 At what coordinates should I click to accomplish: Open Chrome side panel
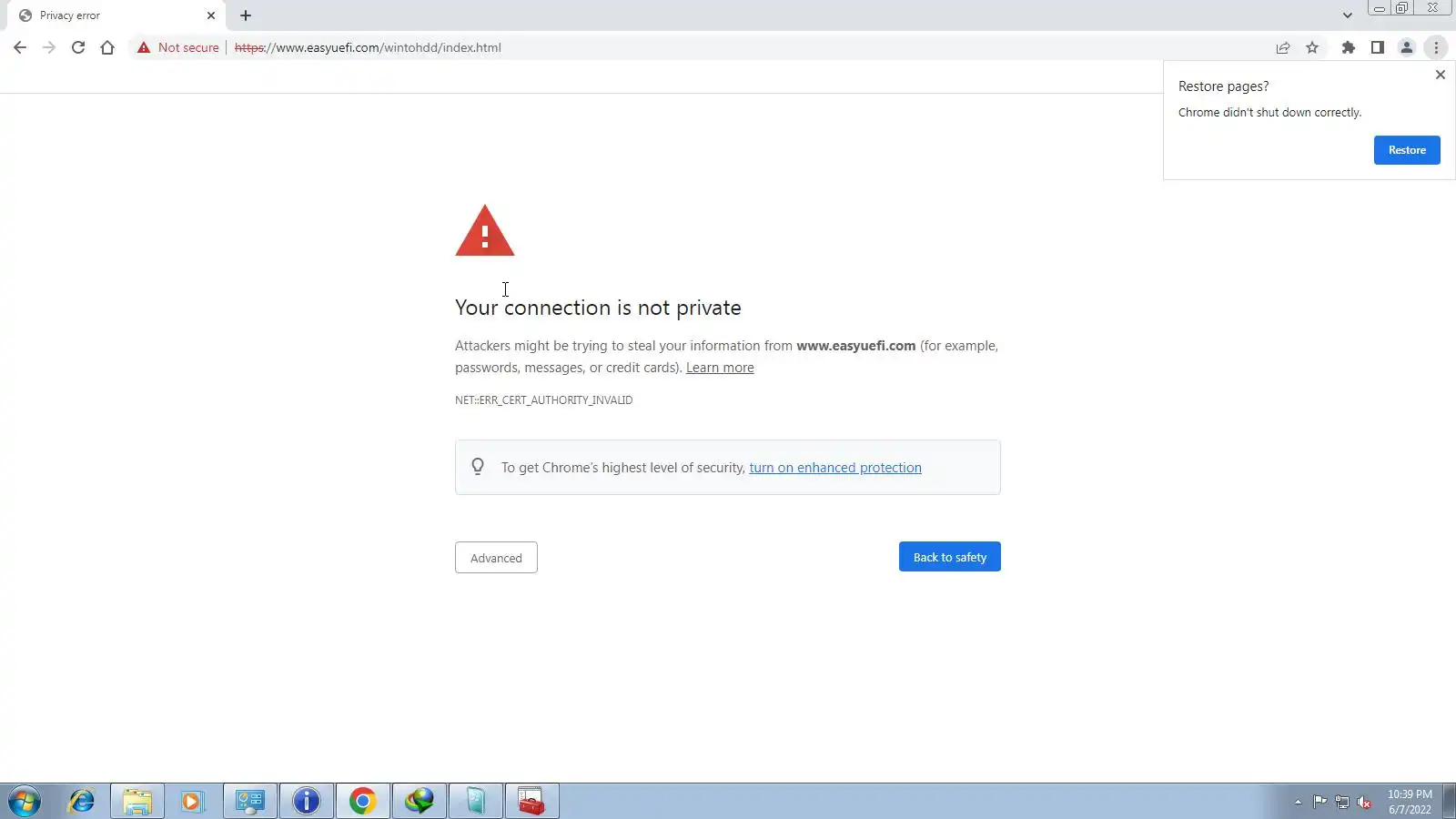coord(1378,47)
